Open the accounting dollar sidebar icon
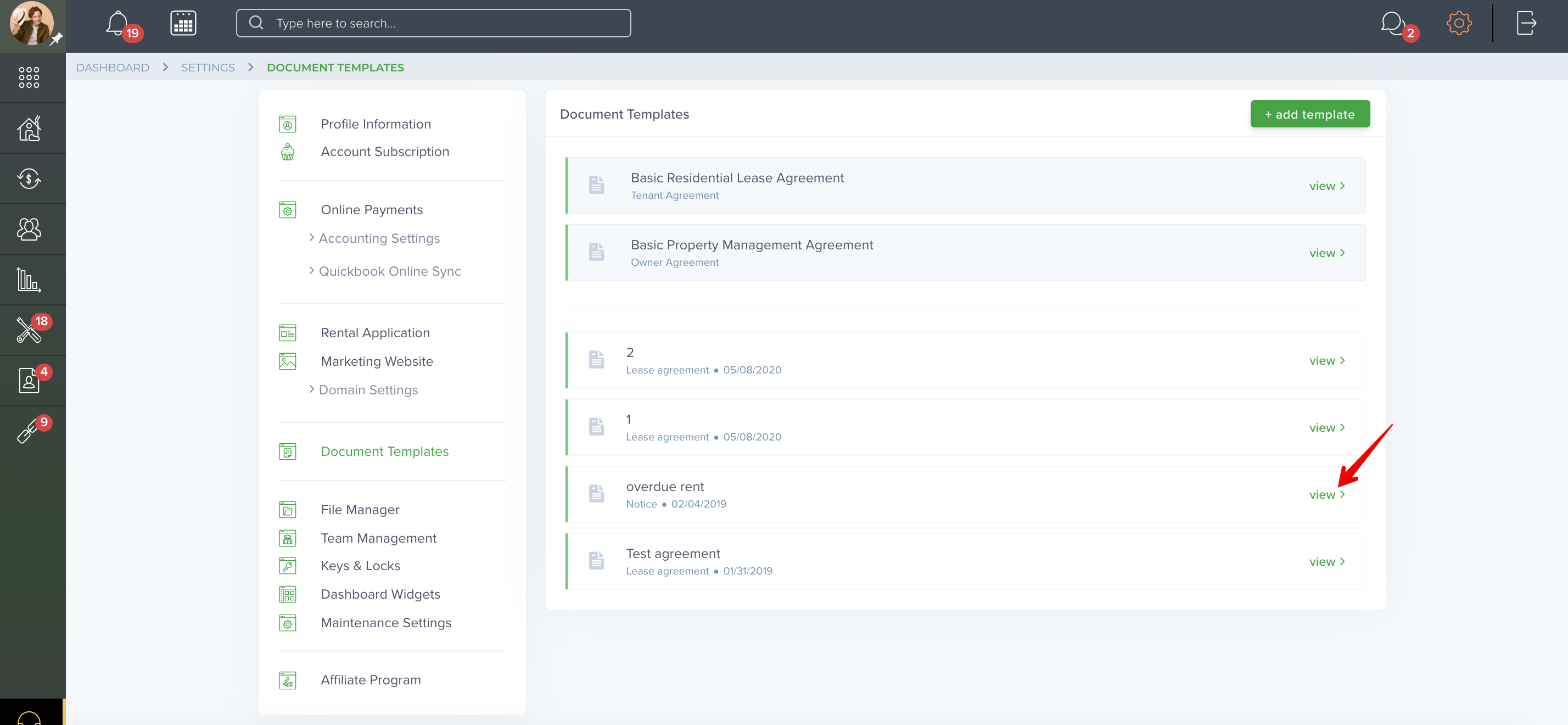Image resolution: width=1568 pixels, height=725 pixels. pyautogui.click(x=29, y=179)
